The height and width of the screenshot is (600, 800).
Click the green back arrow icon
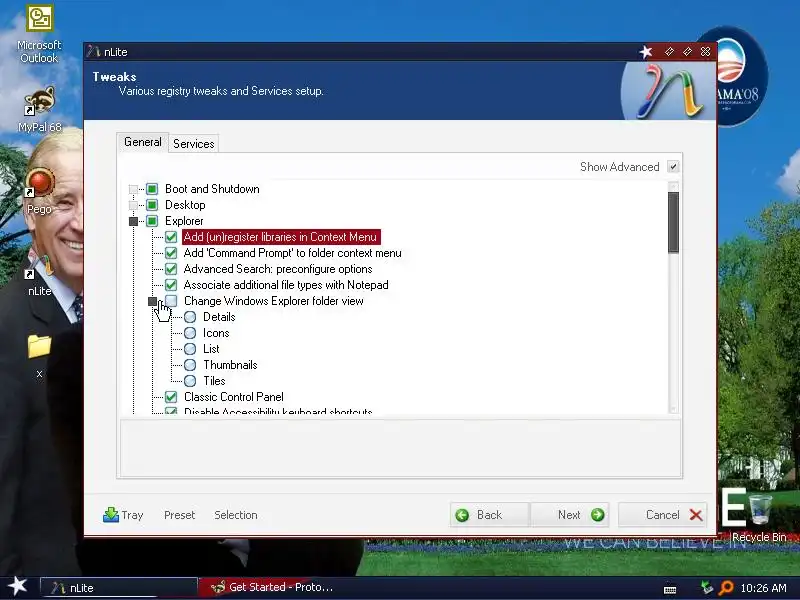462,515
